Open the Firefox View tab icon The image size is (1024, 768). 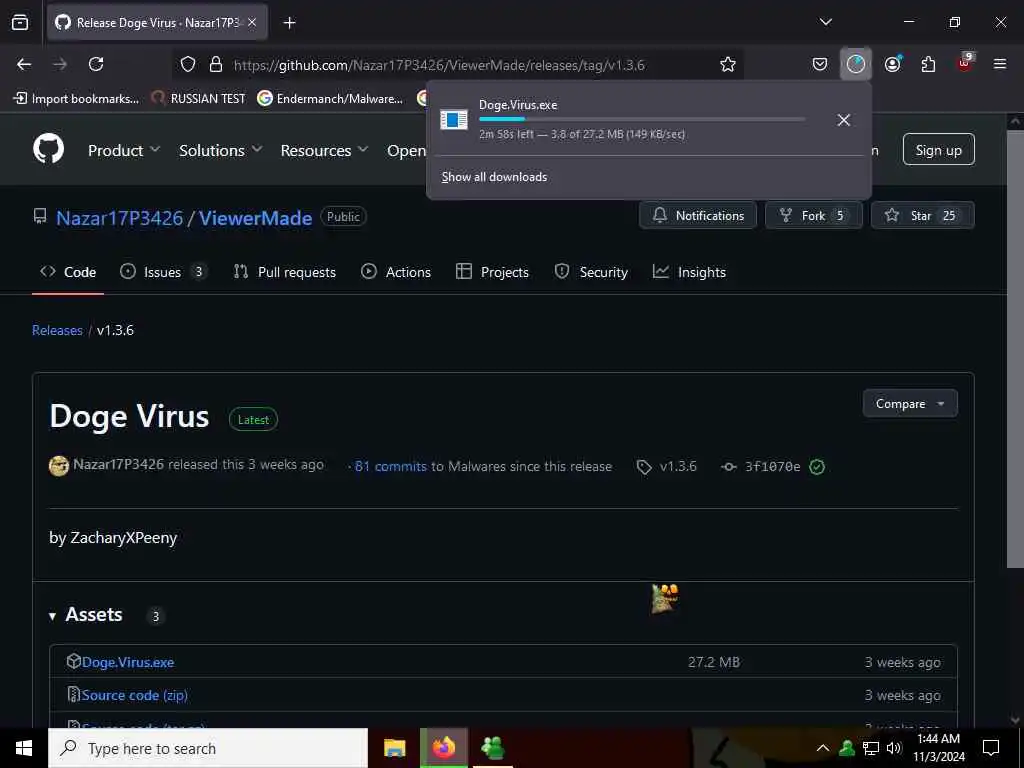(x=20, y=22)
